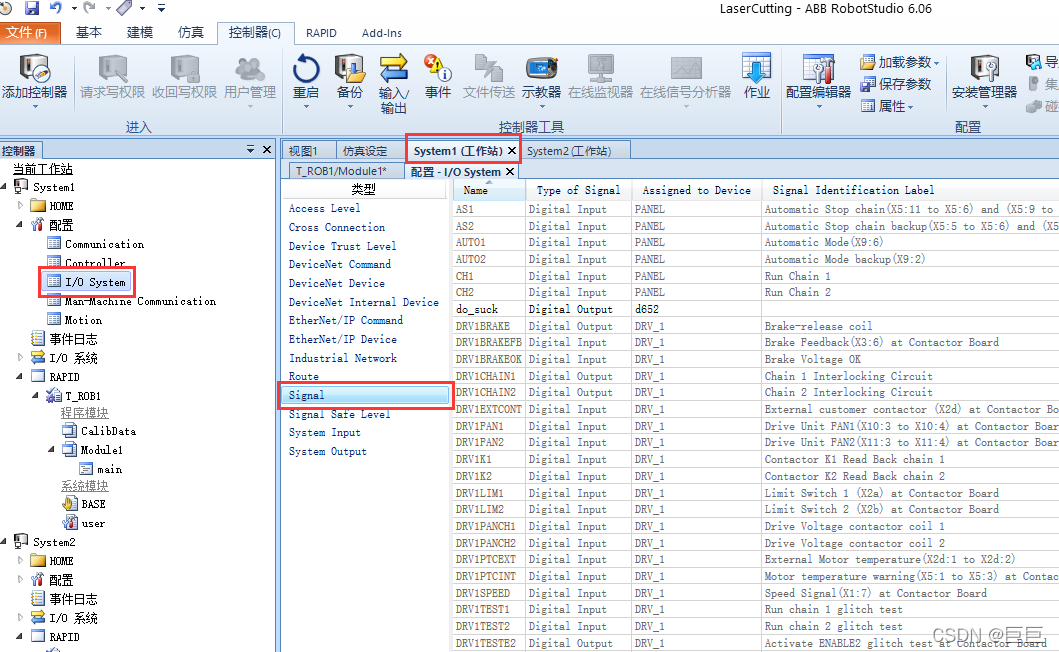Click Load Parameters (加载参数) button
Viewport: 1059px width, 652px height.
pos(900,62)
